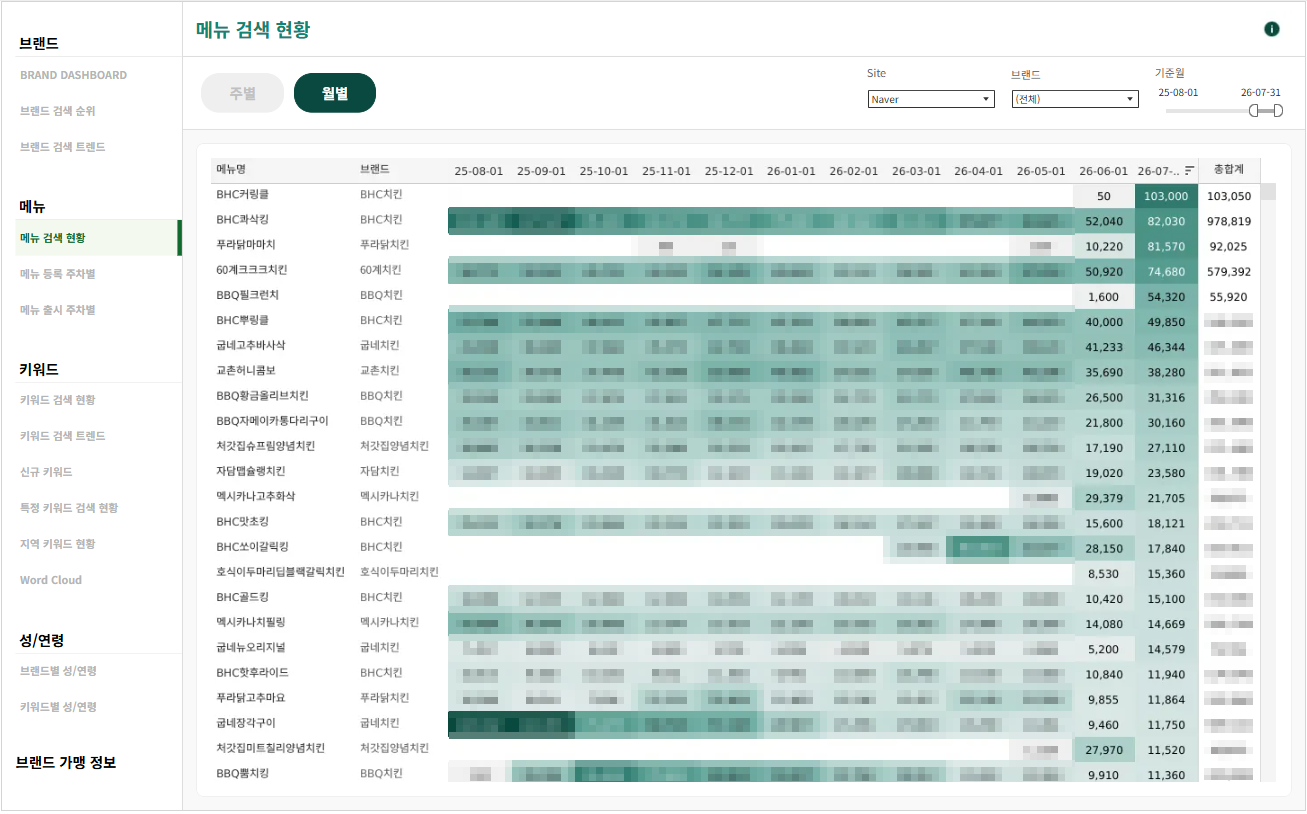Image resolution: width=1307 pixels, height=814 pixels.
Task: Select the 월별 monthly view button
Action: (x=335, y=93)
